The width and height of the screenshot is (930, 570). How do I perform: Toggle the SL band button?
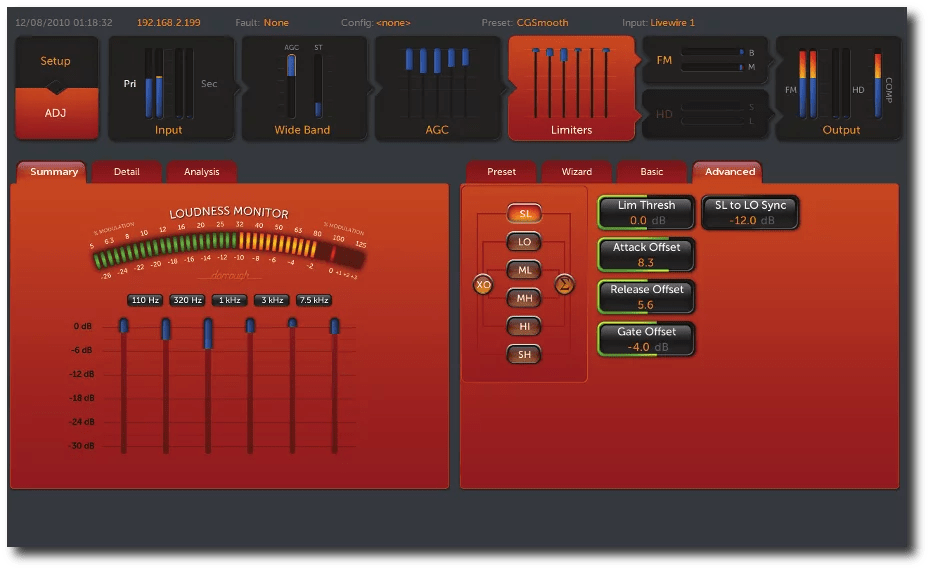click(524, 214)
